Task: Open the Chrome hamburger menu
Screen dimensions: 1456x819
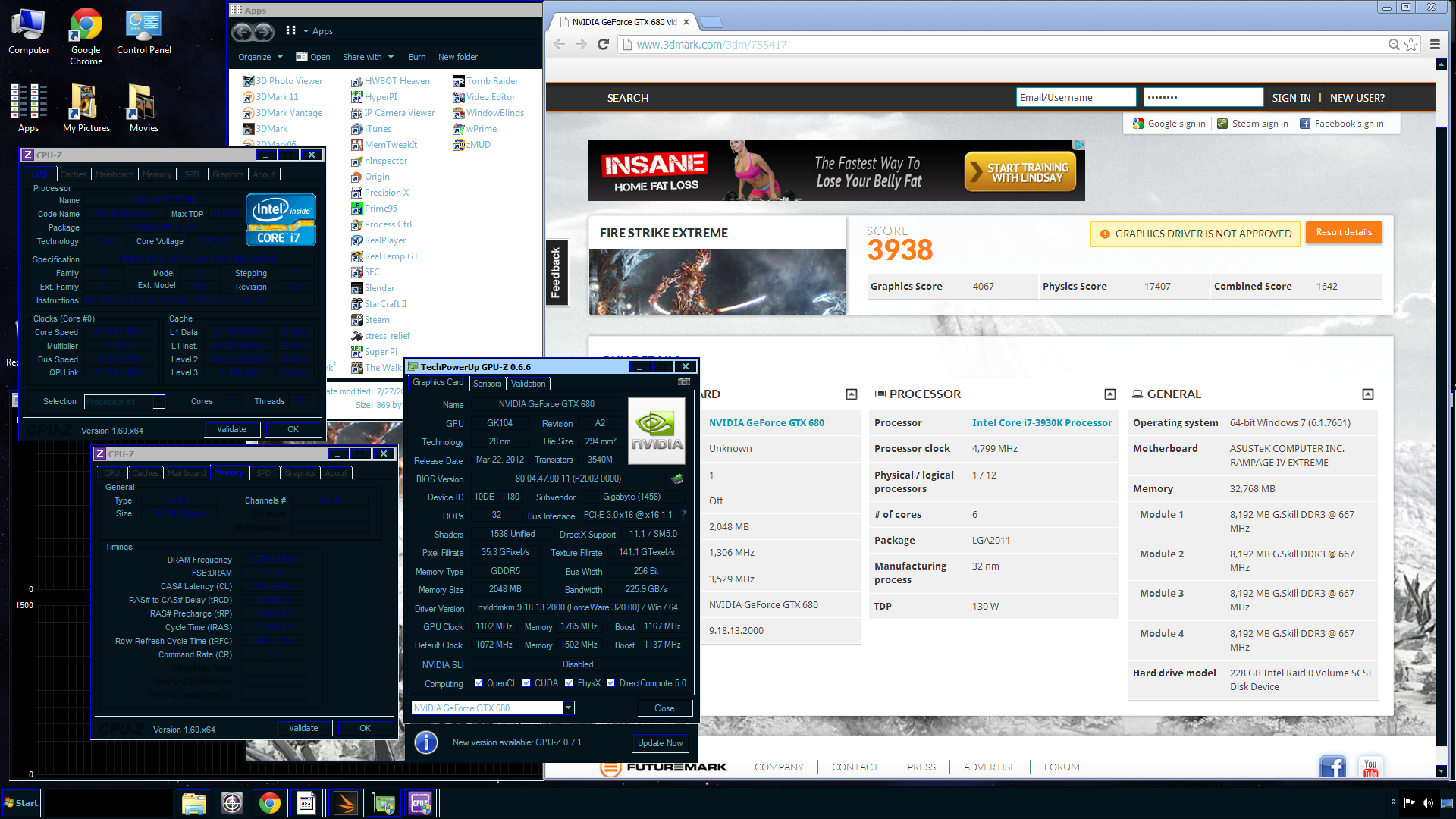Action: point(1435,45)
